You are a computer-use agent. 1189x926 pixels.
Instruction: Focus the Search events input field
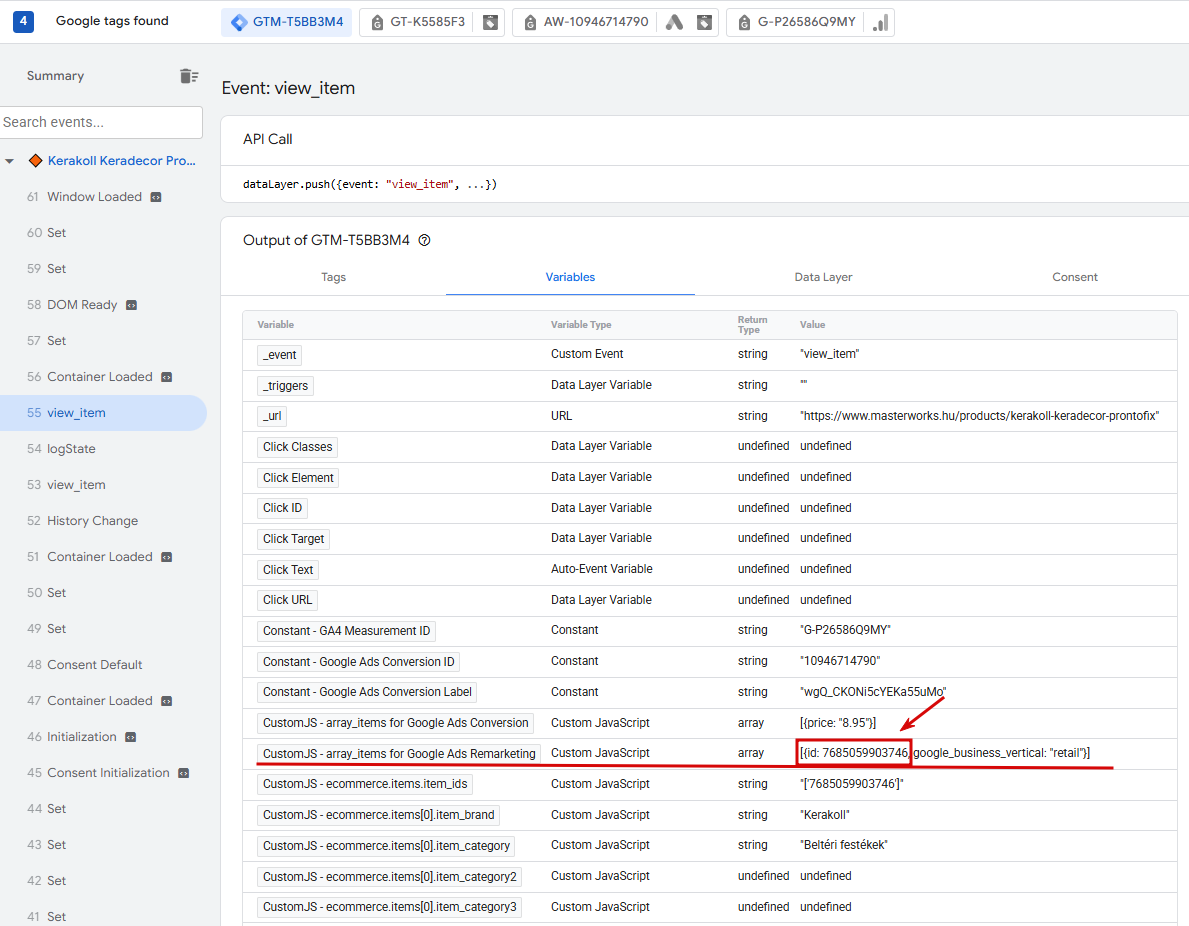click(x=101, y=122)
